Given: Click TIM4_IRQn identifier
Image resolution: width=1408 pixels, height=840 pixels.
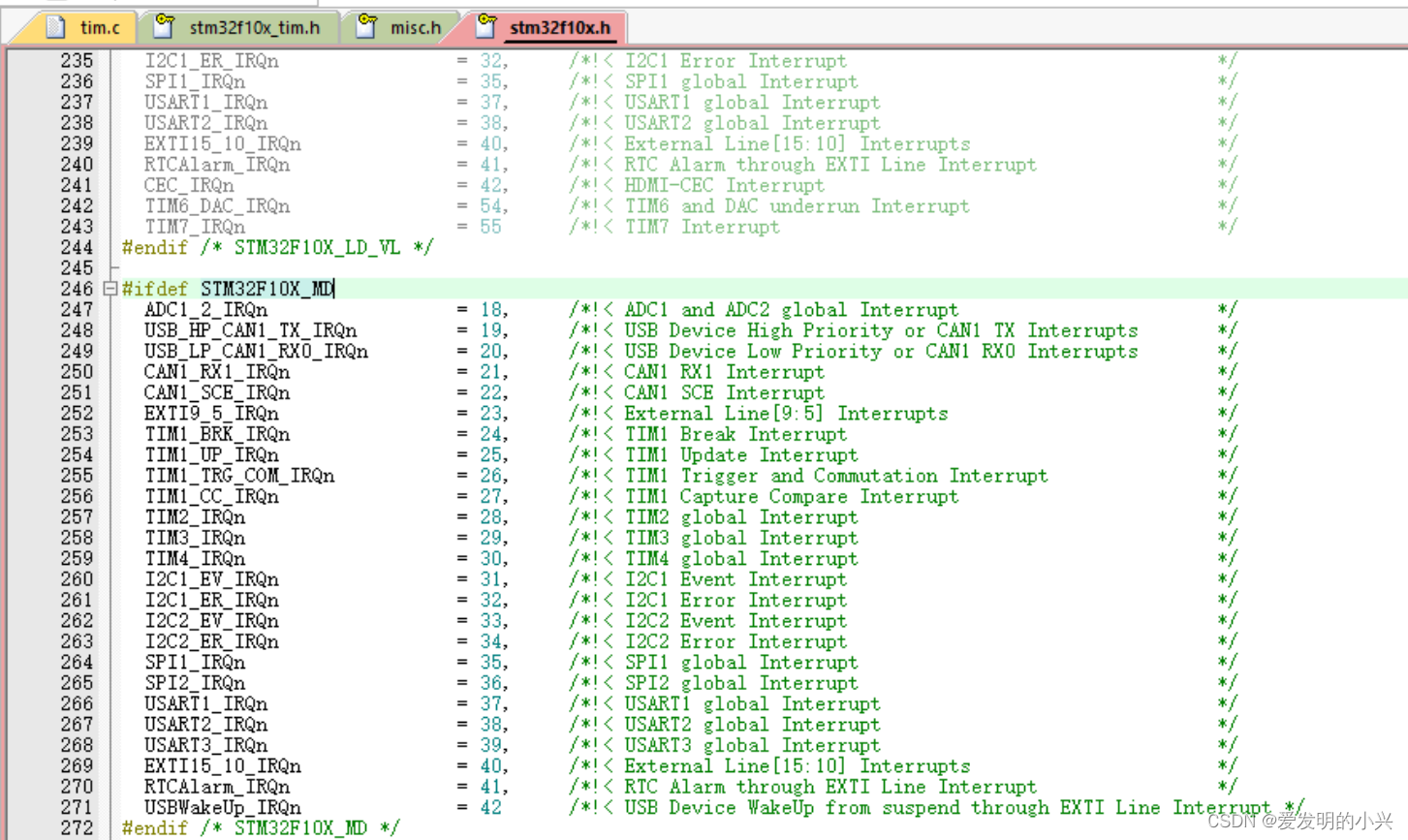Looking at the screenshot, I should (x=195, y=558).
